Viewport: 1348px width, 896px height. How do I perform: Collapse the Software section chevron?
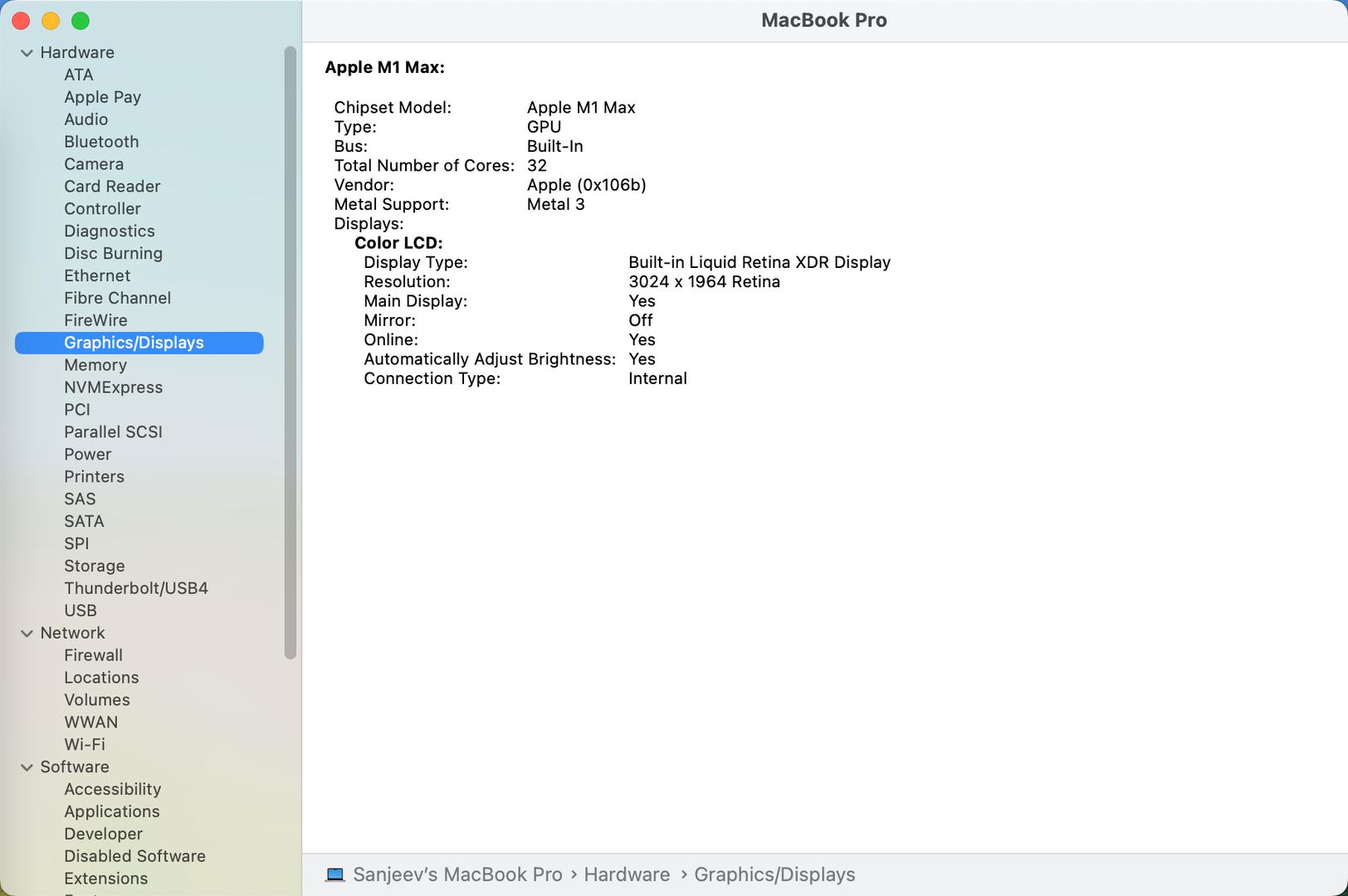click(27, 768)
